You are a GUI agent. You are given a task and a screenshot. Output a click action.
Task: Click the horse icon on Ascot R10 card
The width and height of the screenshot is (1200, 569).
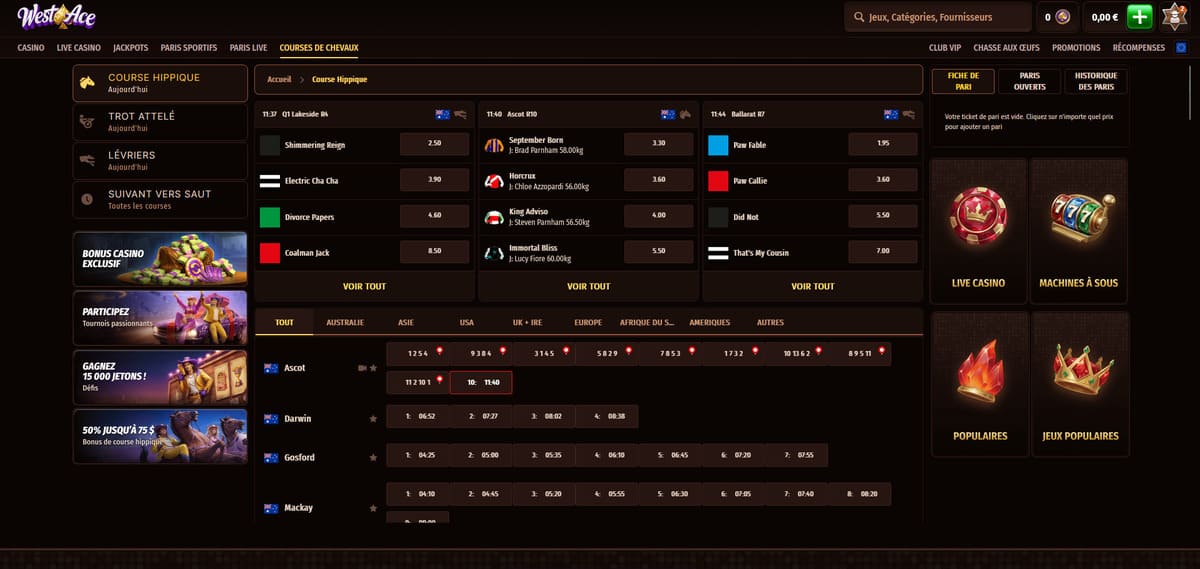coord(685,114)
